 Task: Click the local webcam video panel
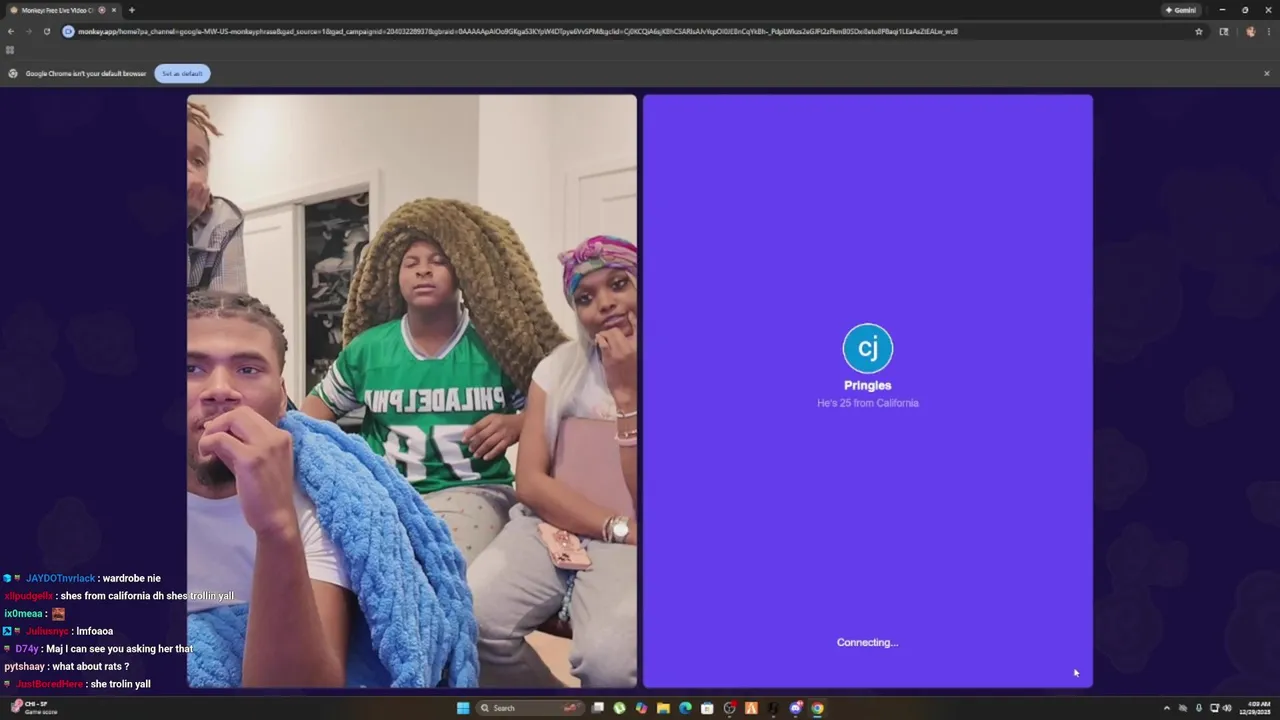(412, 391)
